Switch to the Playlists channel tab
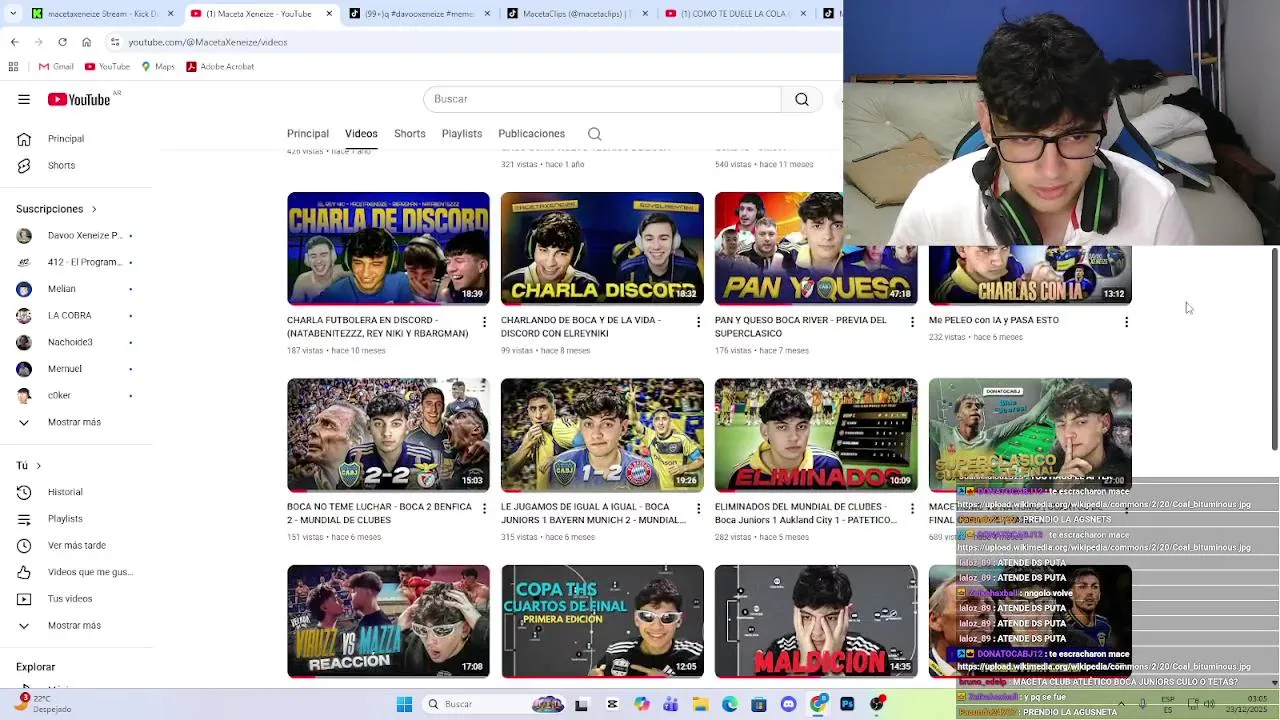The height and width of the screenshot is (720, 1280). [461, 134]
